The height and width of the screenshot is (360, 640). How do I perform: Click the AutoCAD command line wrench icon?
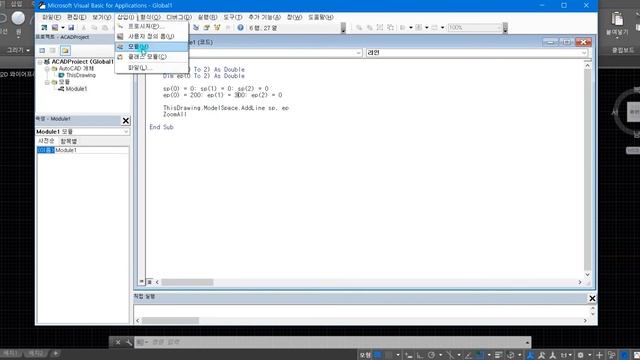click(129, 342)
